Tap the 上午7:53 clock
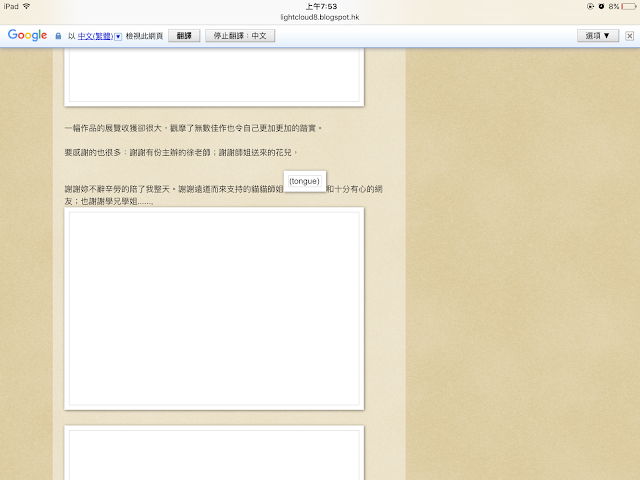The width and height of the screenshot is (640, 480). click(321, 6)
